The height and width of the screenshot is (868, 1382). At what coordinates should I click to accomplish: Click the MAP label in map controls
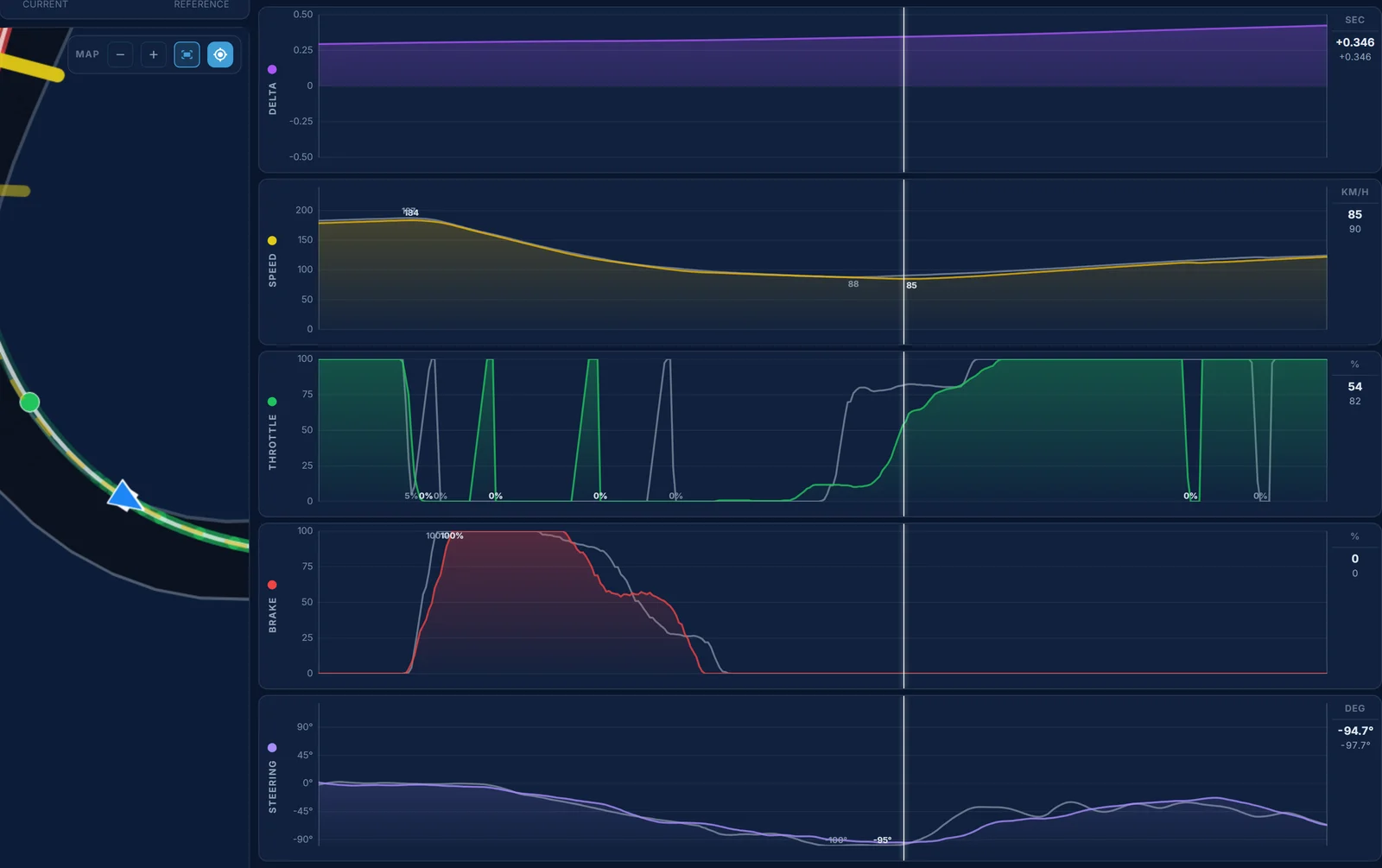(x=87, y=54)
